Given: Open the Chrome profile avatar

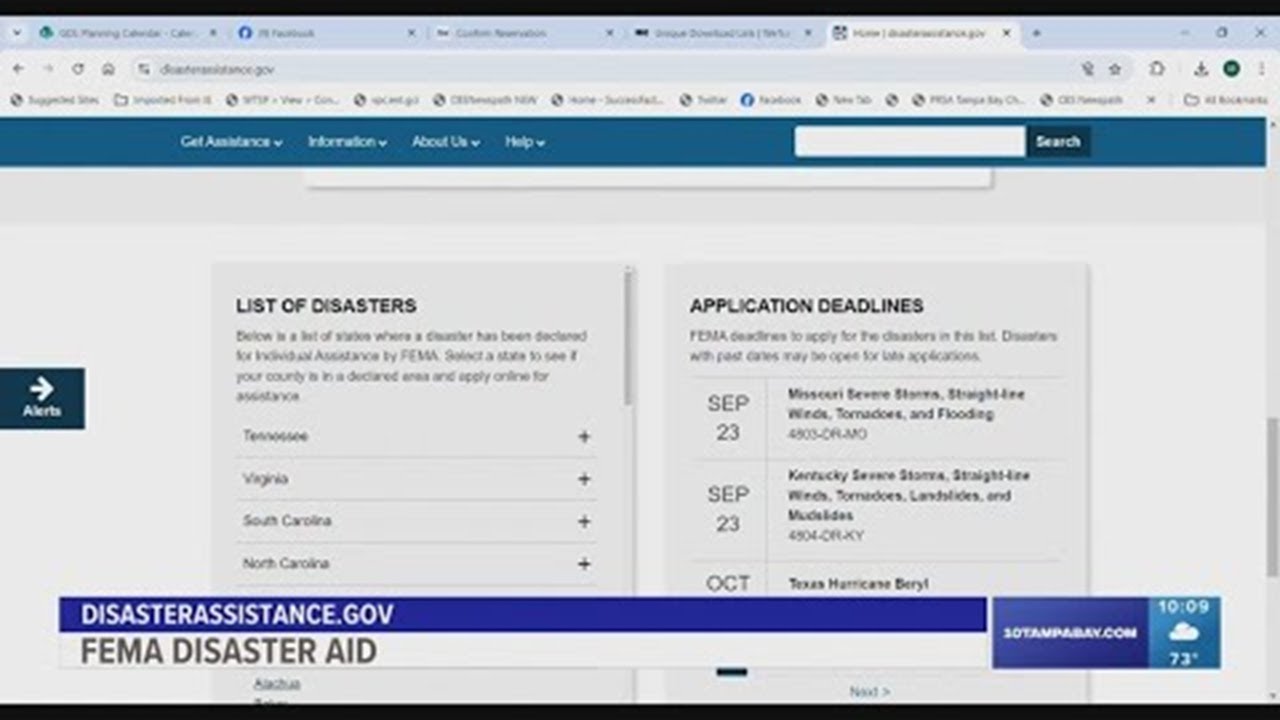Looking at the screenshot, I should coord(1231,69).
